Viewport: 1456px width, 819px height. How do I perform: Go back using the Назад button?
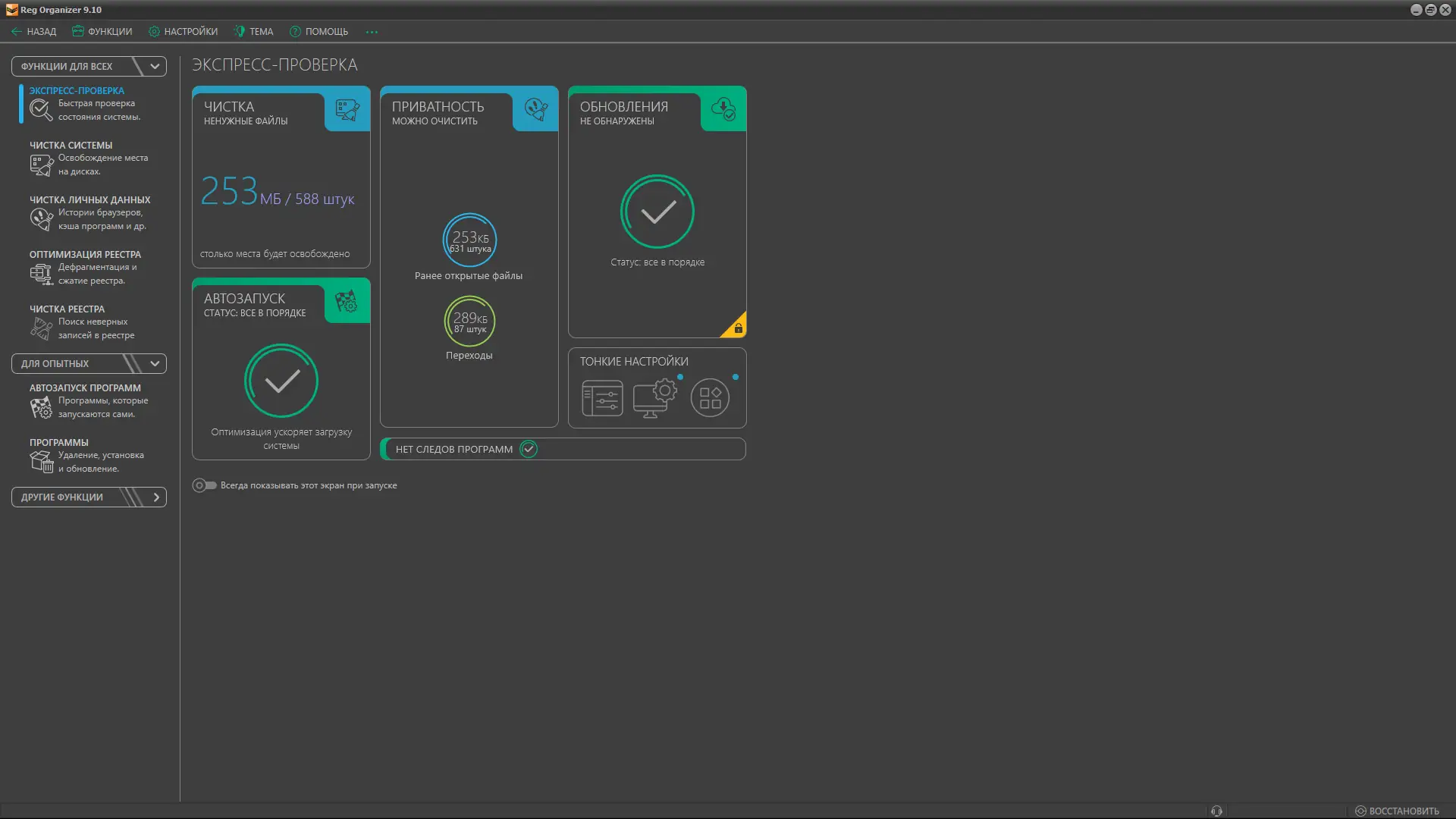34,32
